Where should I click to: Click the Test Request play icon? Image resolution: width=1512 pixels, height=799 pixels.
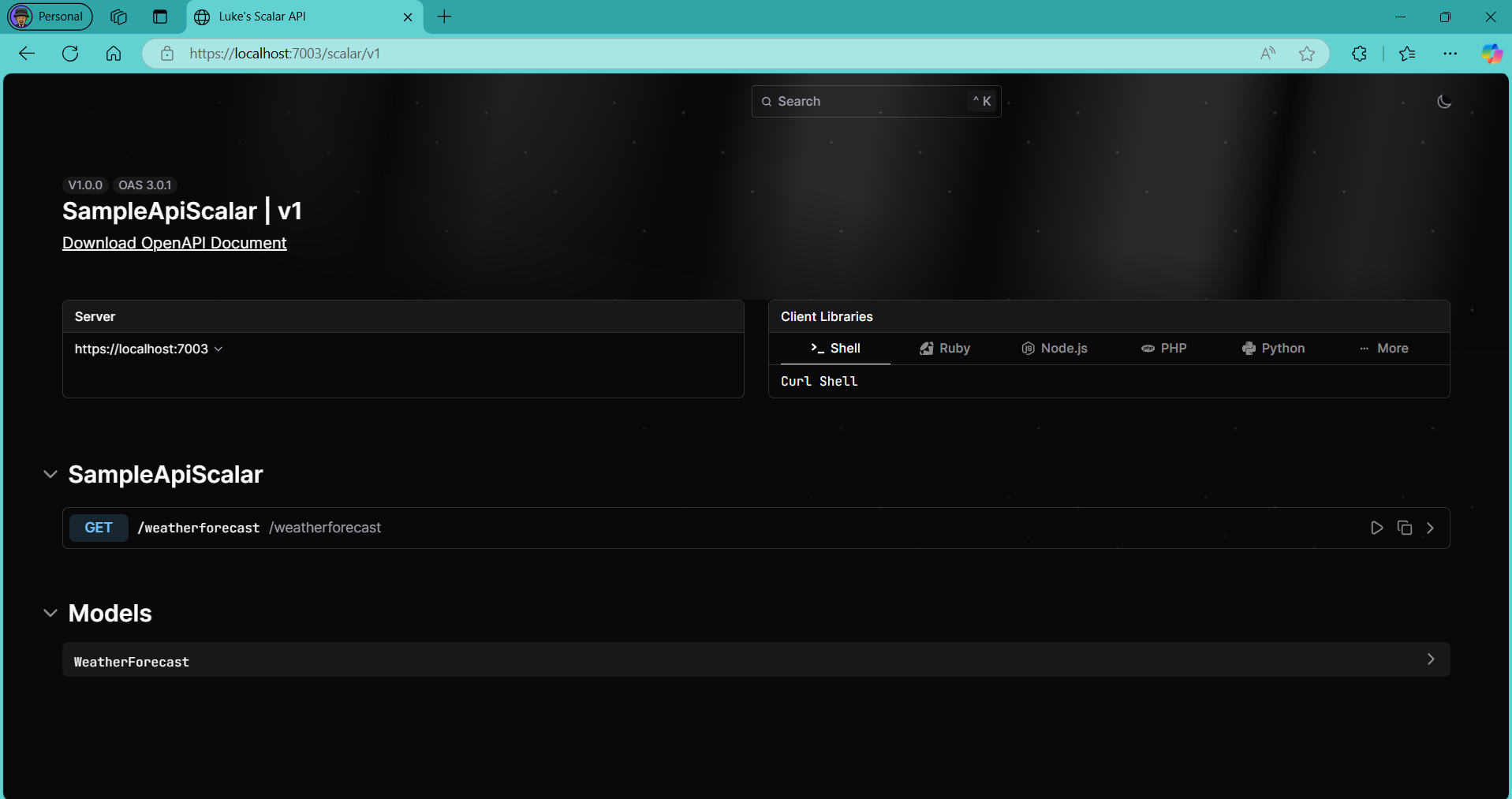(x=1376, y=528)
